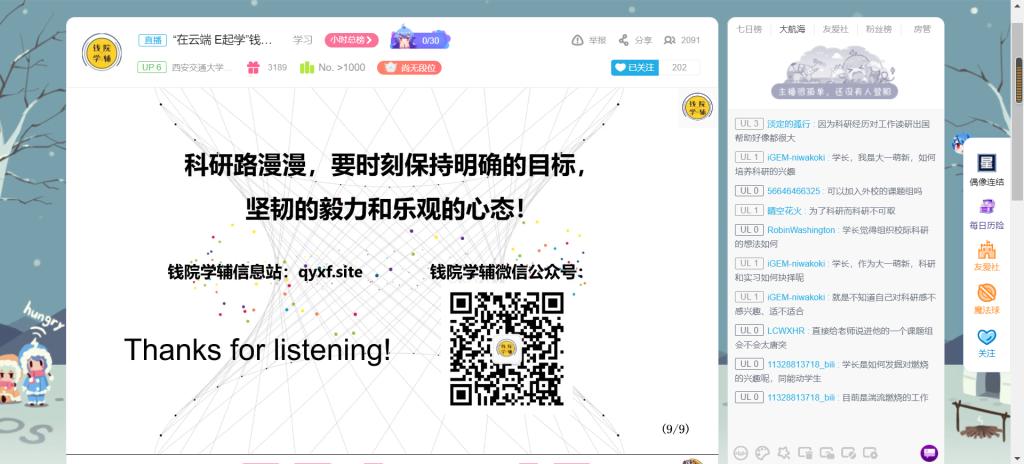Open username RobinWashington in chat
The height and width of the screenshot is (464, 1024).
click(801, 230)
